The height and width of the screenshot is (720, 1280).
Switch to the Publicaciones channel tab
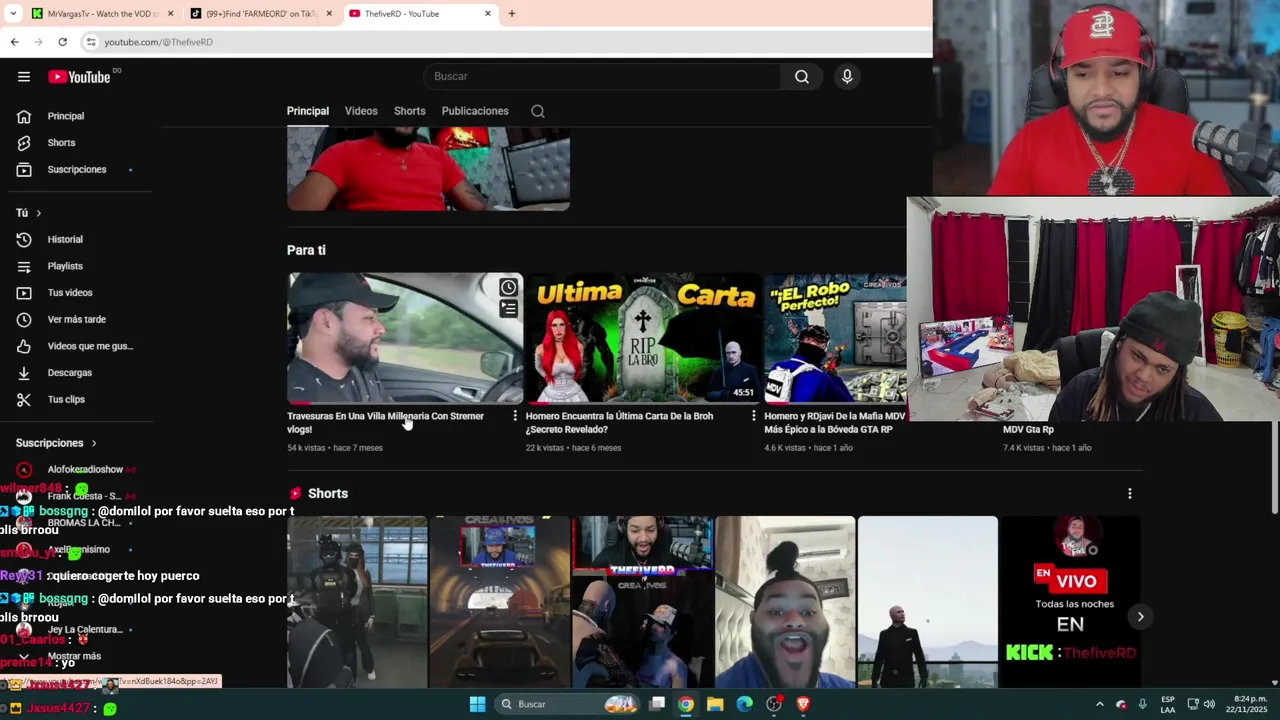tap(475, 111)
